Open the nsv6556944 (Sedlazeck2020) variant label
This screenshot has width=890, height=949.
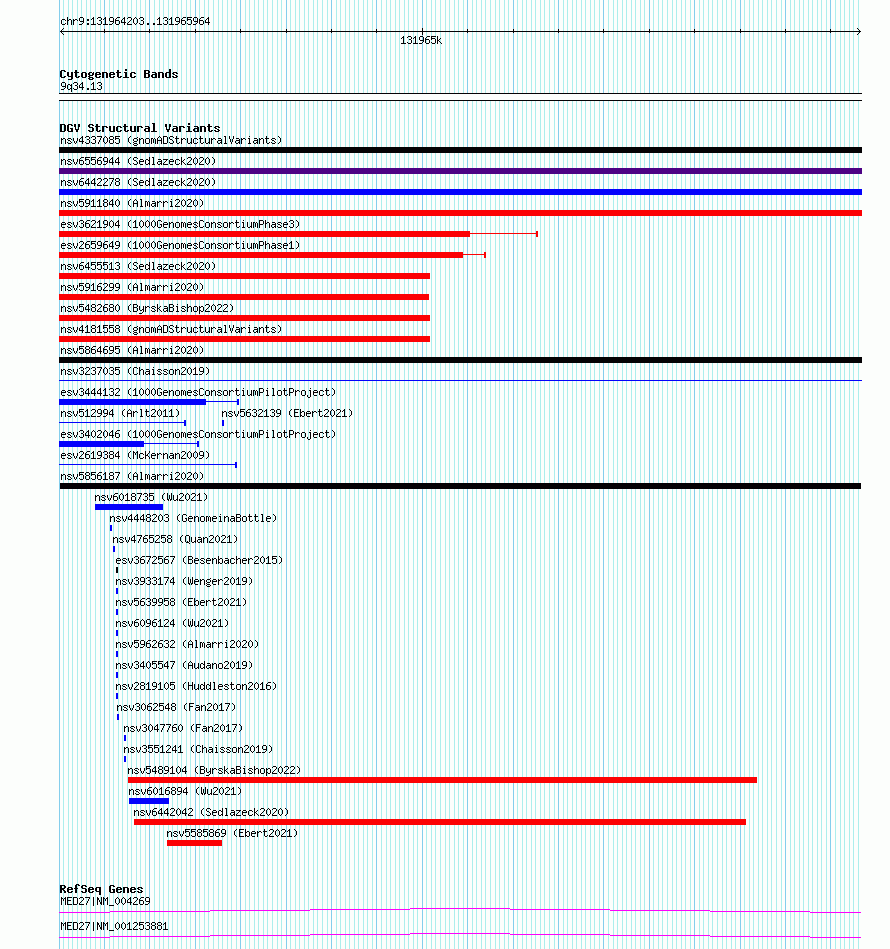[138, 162]
